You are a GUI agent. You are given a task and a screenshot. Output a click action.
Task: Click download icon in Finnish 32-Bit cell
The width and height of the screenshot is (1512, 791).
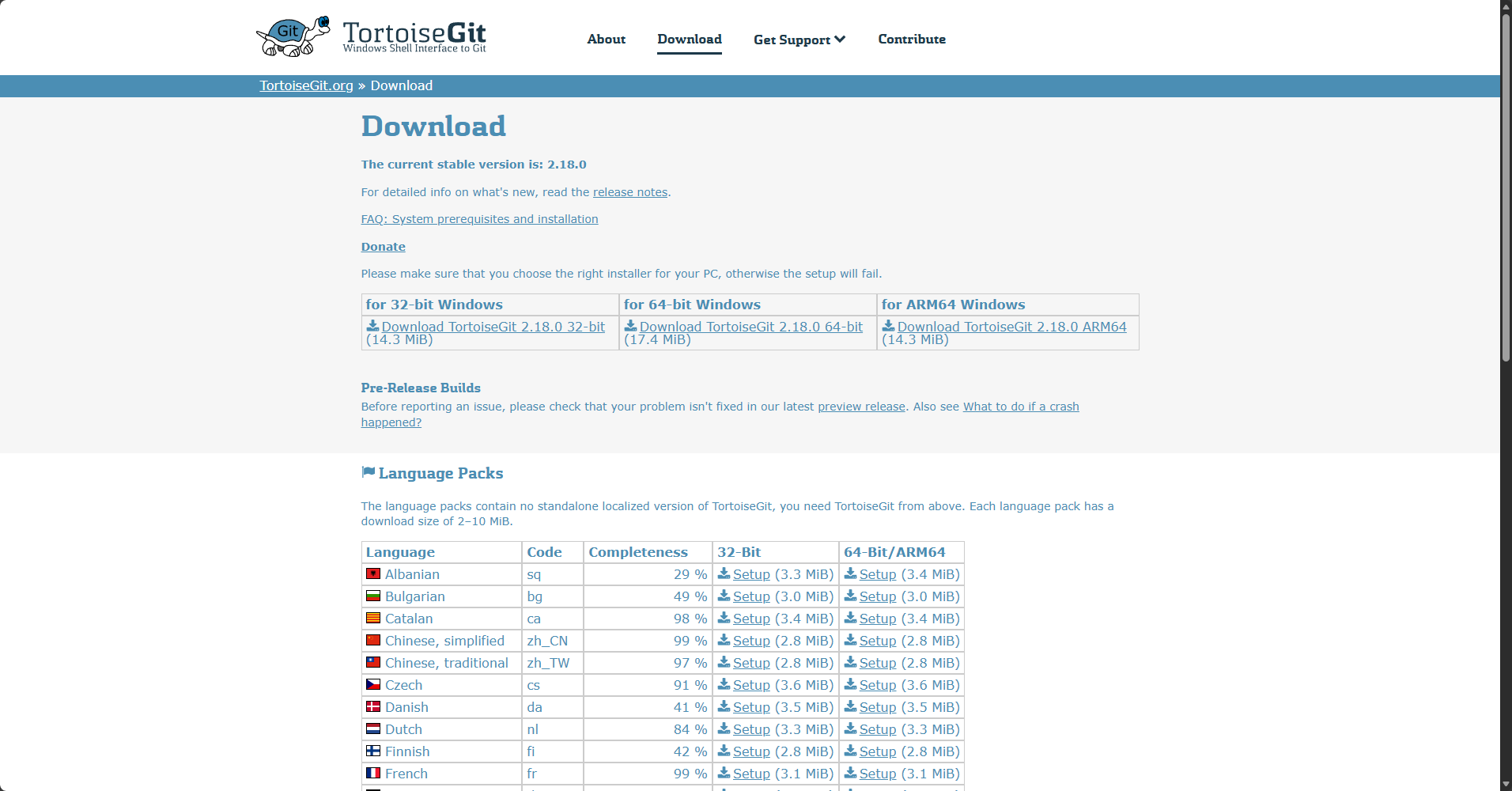[724, 751]
